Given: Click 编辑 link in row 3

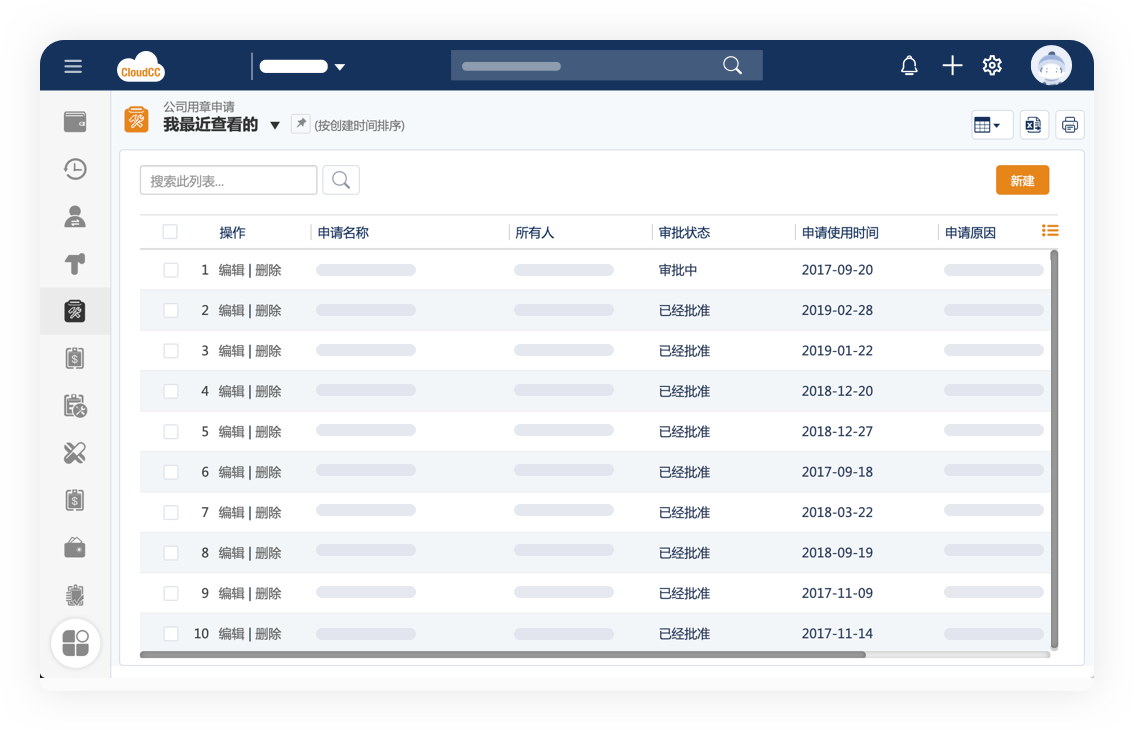Looking at the screenshot, I should 231,351.
